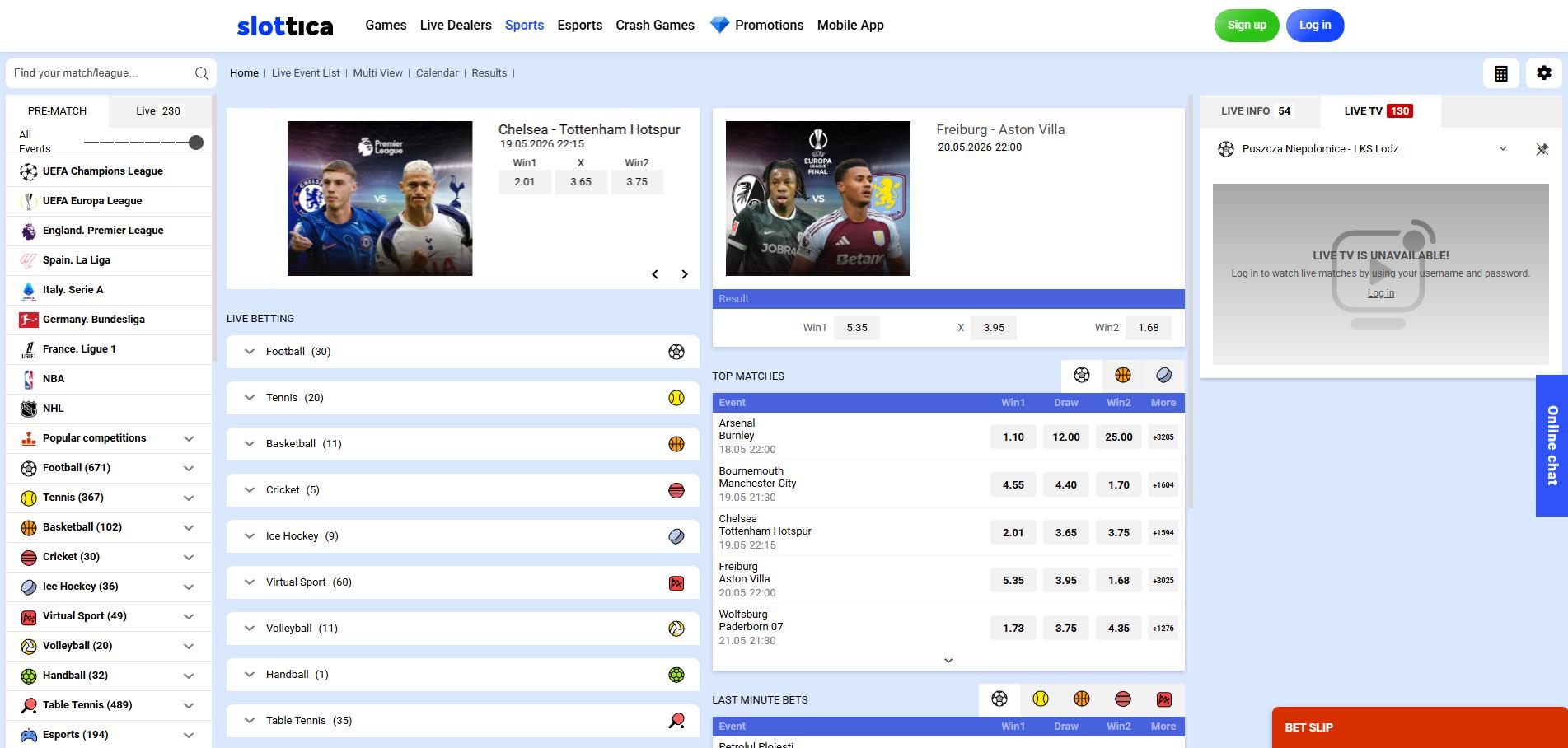Click the Find your match/league search field
Image resolution: width=1568 pixels, height=748 pixels.
pyautogui.click(x=111, y=73)
